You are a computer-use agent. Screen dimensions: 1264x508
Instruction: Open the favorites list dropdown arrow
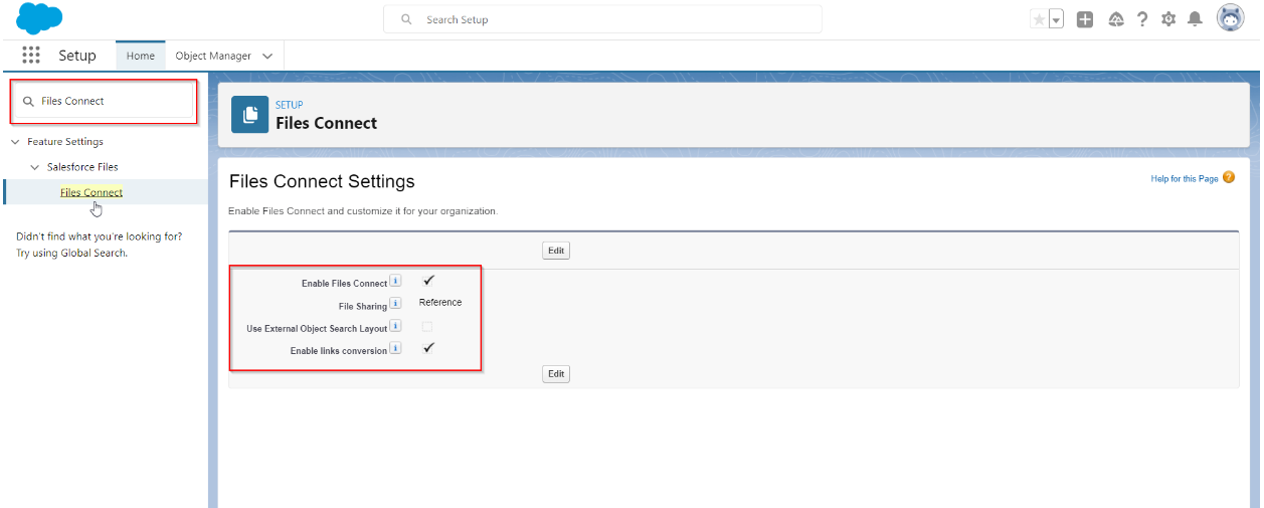coord(1056,20)
